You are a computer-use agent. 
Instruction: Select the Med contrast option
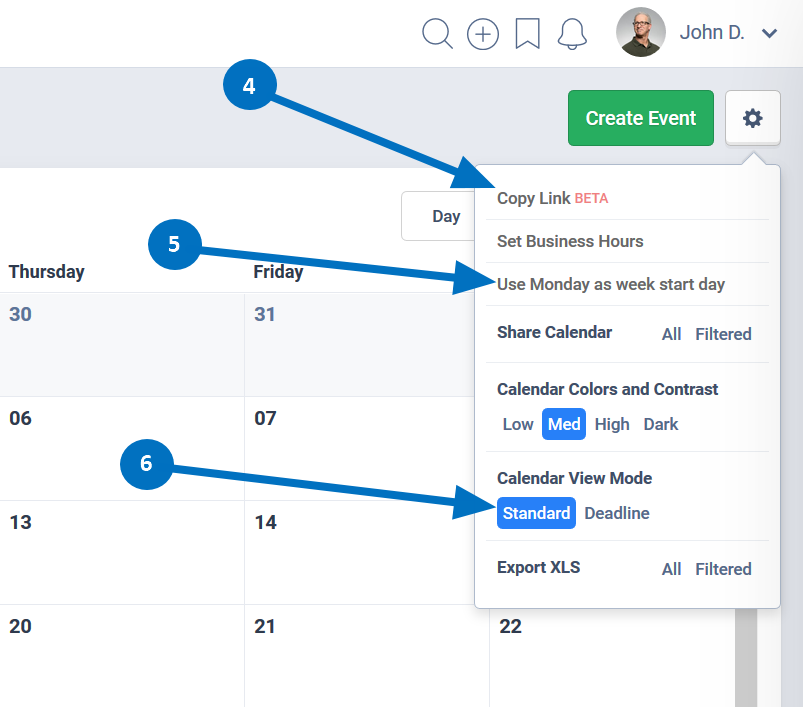coord(564,424)
